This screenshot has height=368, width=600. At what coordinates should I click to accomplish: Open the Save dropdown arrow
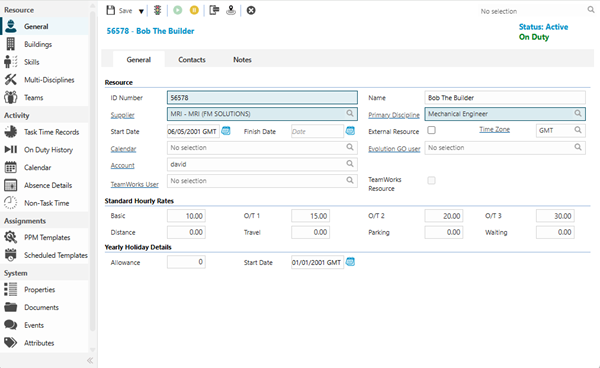[141, 11]
